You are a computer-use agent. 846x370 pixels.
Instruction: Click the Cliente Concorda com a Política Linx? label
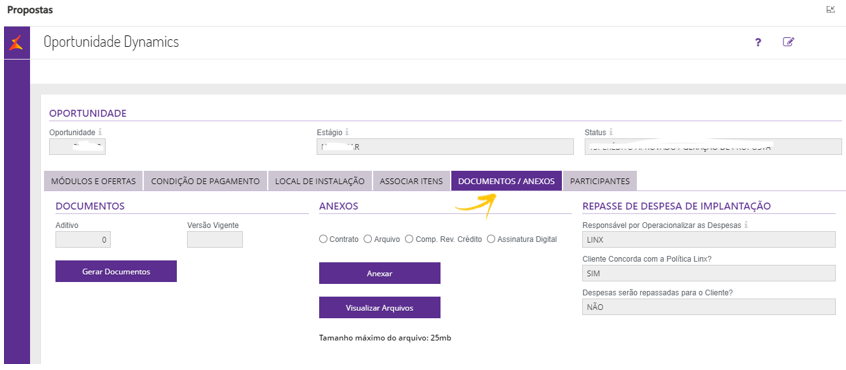[x=647, y=259]
